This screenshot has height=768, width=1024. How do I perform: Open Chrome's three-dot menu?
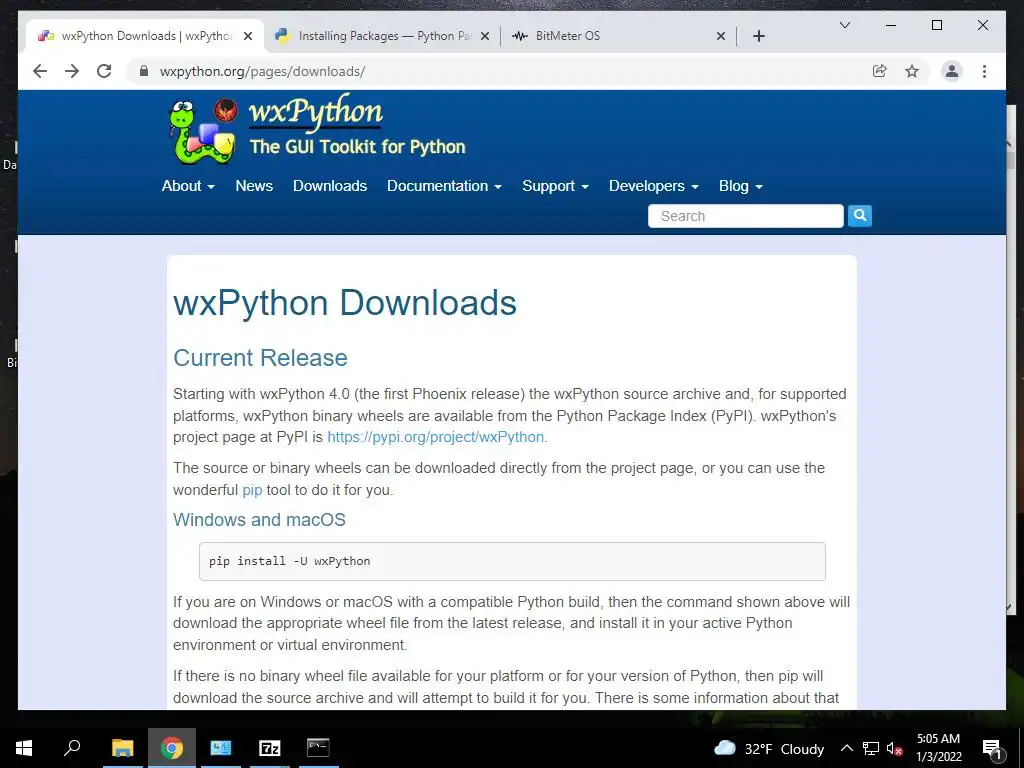(984, 71)
